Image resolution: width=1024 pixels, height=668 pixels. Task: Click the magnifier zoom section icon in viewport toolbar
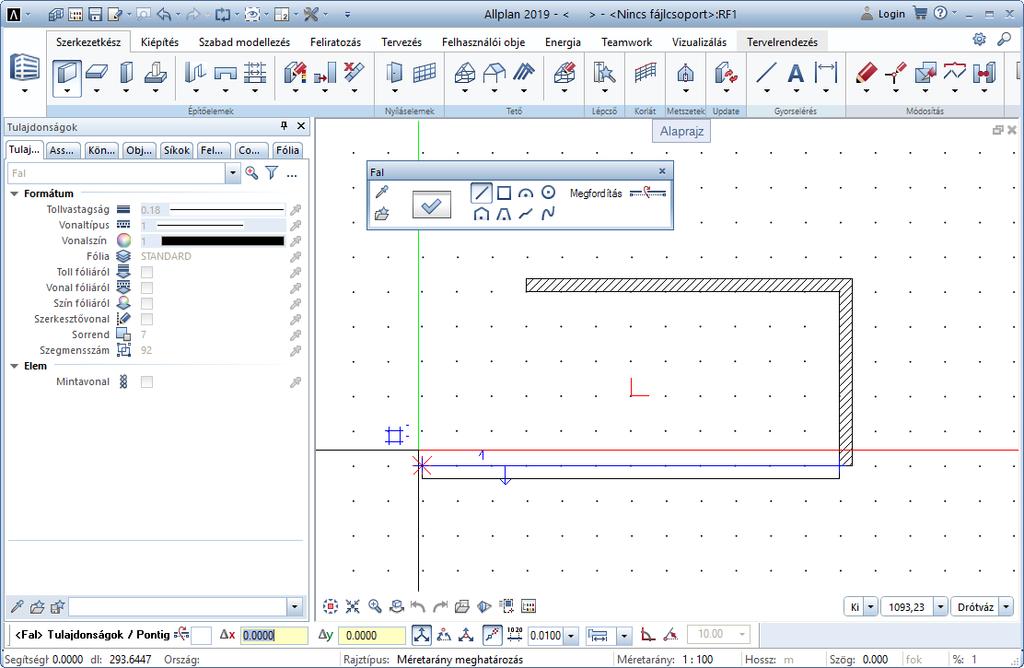click(x=375, y=607)
